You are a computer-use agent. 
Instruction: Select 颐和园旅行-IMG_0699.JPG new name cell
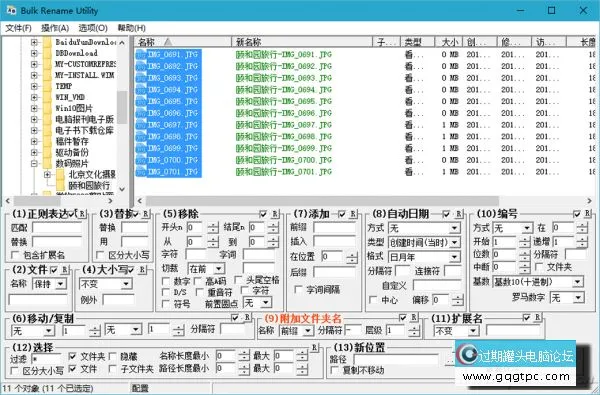click(284, 149)
